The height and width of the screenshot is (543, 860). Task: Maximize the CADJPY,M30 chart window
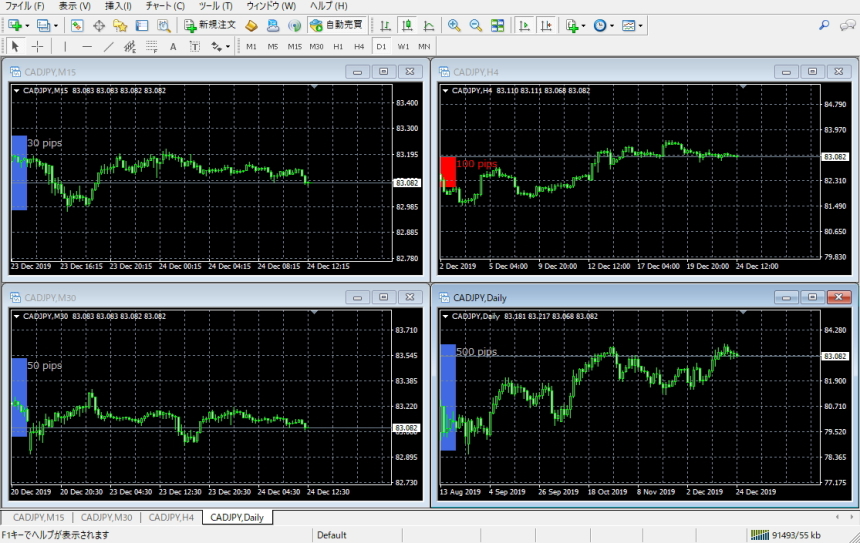[383, 297]
